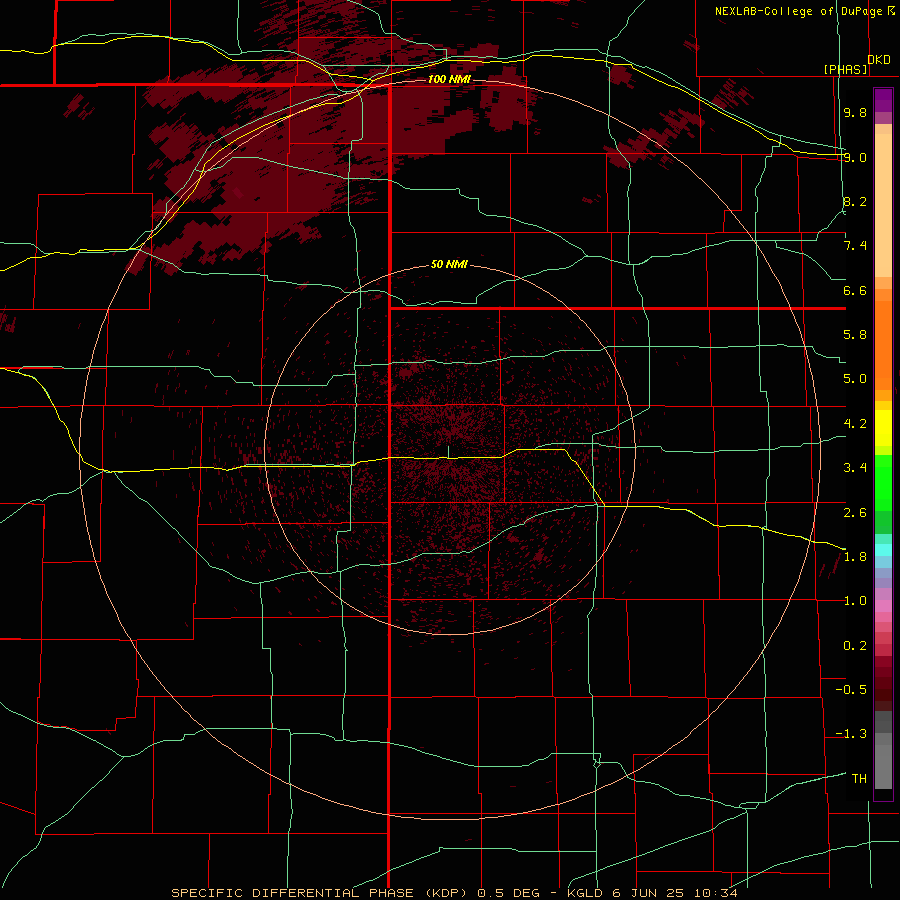Click the pink band of the color bar
This screenshot has height=900, width=900.
883,606
